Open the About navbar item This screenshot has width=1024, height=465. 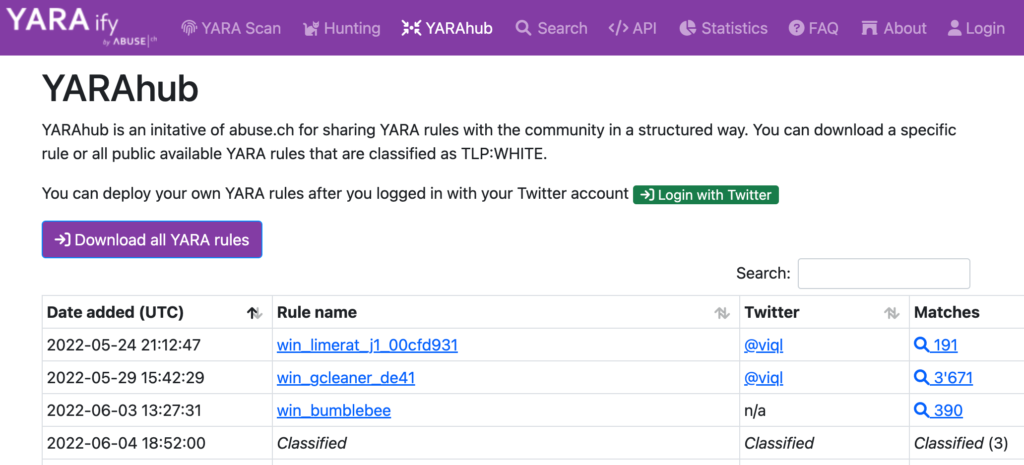[893, 28]
